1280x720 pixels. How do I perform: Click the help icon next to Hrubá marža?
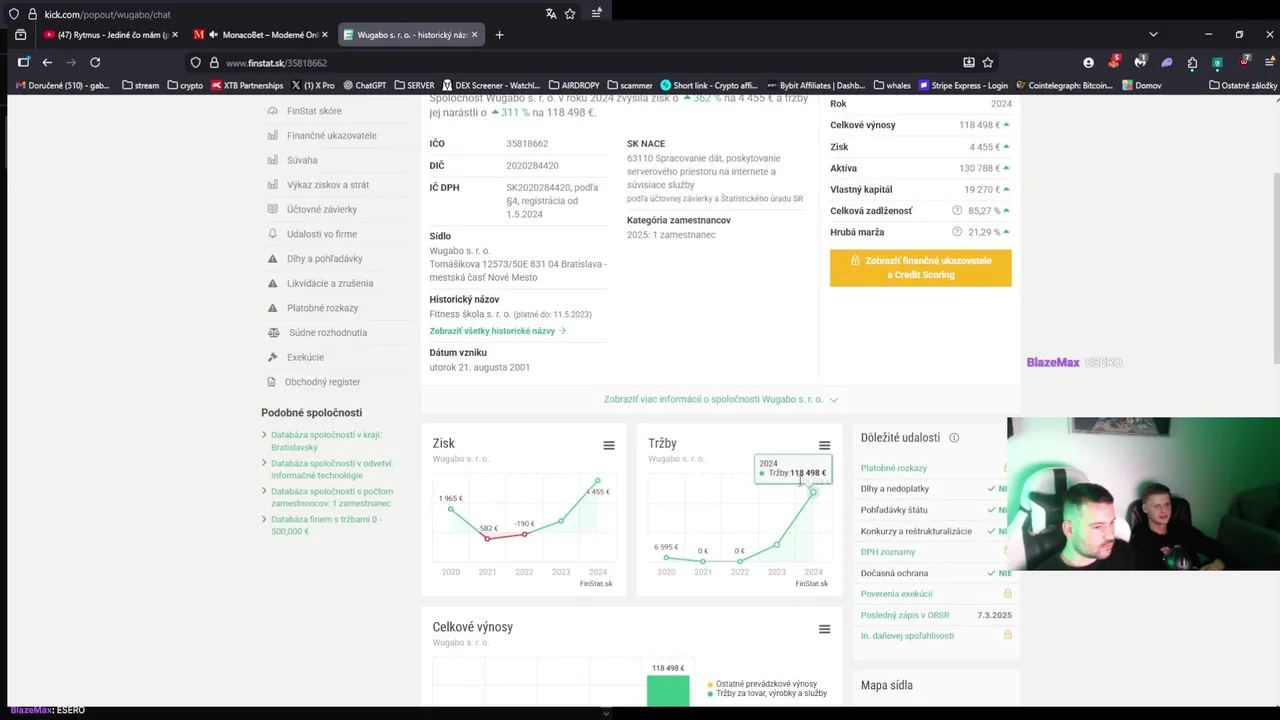[957, 232]
